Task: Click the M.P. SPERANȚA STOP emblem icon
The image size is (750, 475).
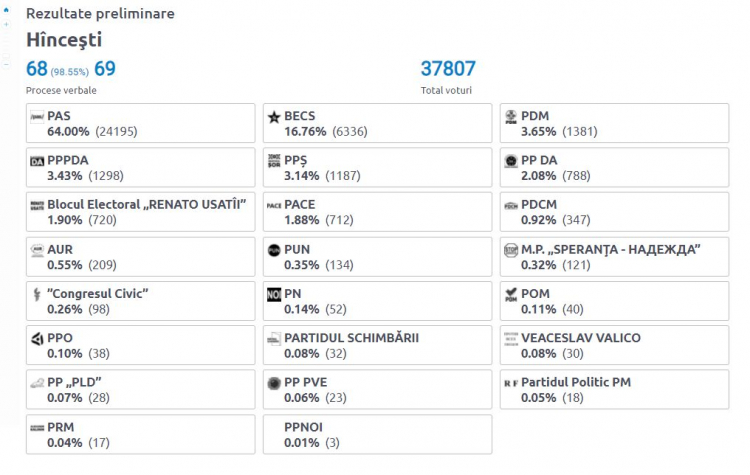Action: click(511, 250)
